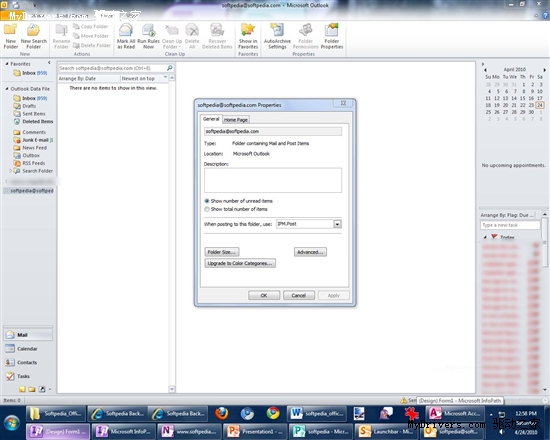
Task: Run Rules Now from ribbon
Action: tap(148, 36)
